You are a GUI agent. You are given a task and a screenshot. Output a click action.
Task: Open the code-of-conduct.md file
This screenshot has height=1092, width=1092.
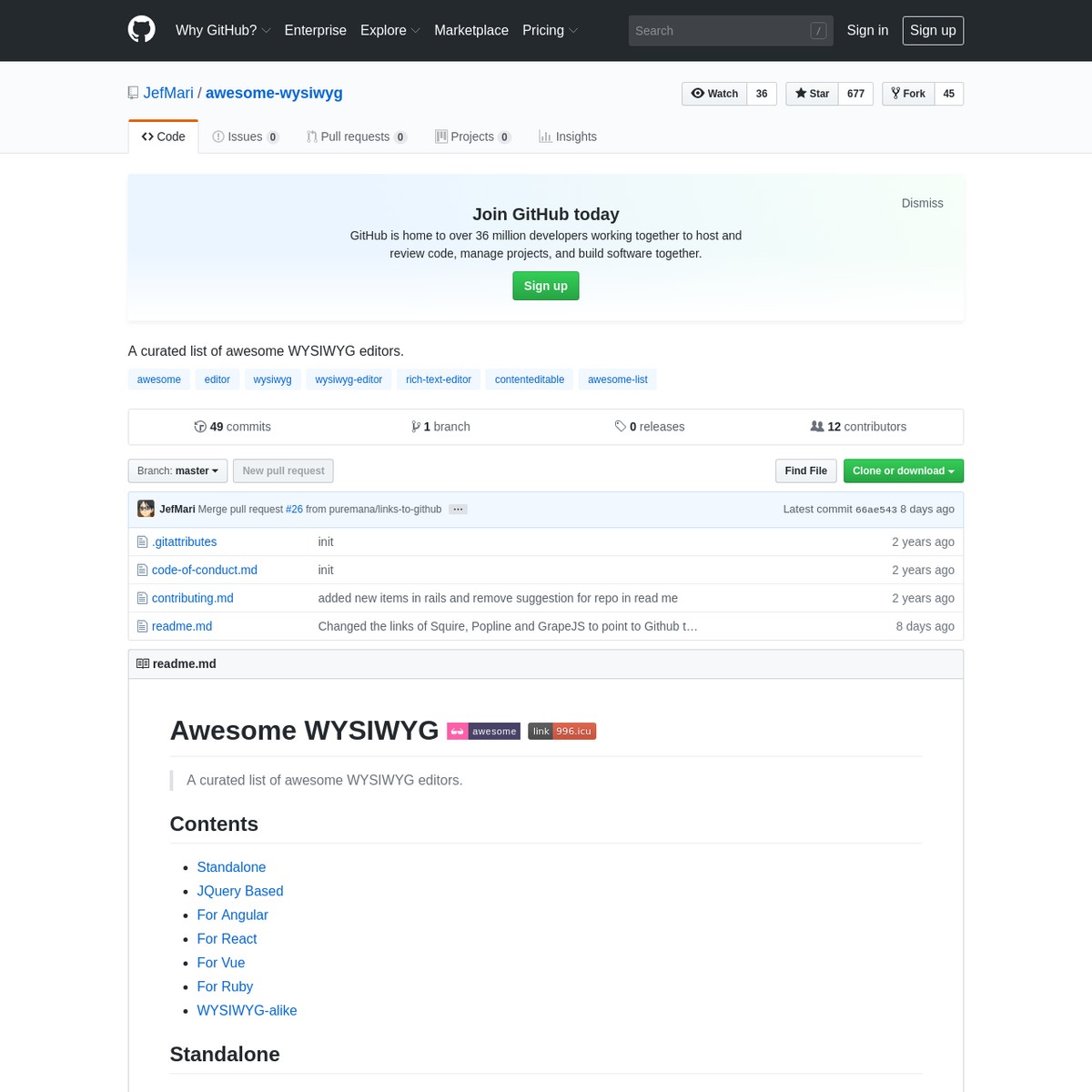click(205, 570)
